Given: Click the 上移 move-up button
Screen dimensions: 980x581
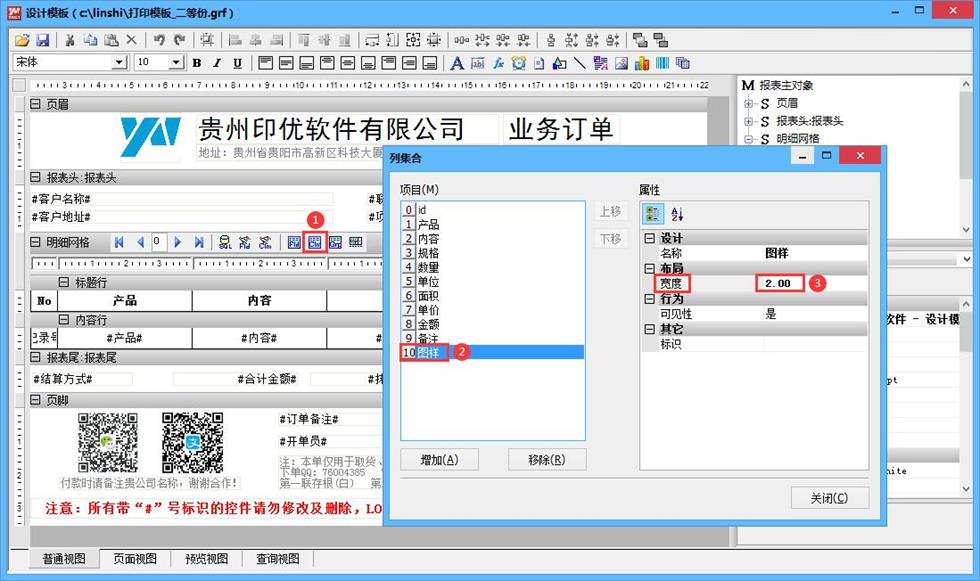Looking at the screenshot, I should [x=610, y=211].
